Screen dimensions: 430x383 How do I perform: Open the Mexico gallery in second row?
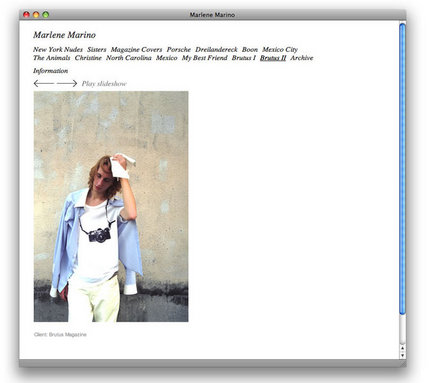click(x=167, y=58)
